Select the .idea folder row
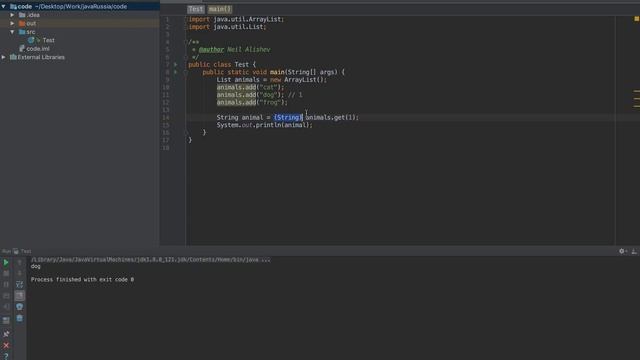The width and height of the screenshot is (640, 360). [x=80, y=15]
